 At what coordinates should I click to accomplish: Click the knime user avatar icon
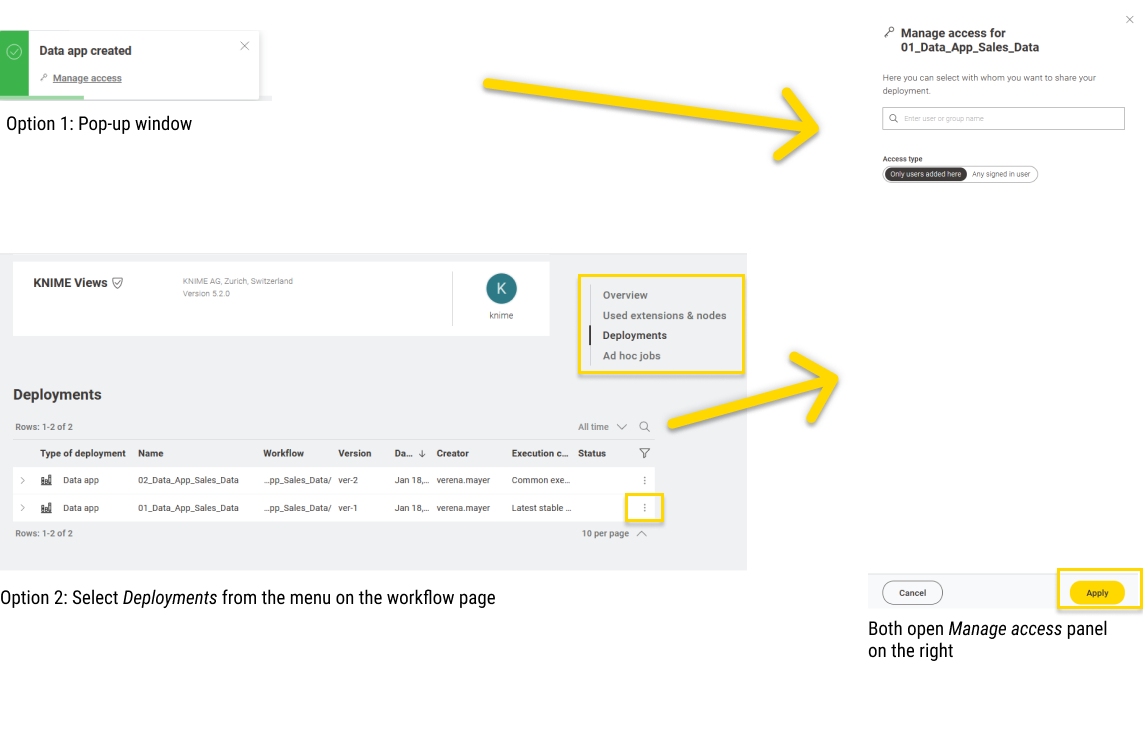[x=501, y=289]
